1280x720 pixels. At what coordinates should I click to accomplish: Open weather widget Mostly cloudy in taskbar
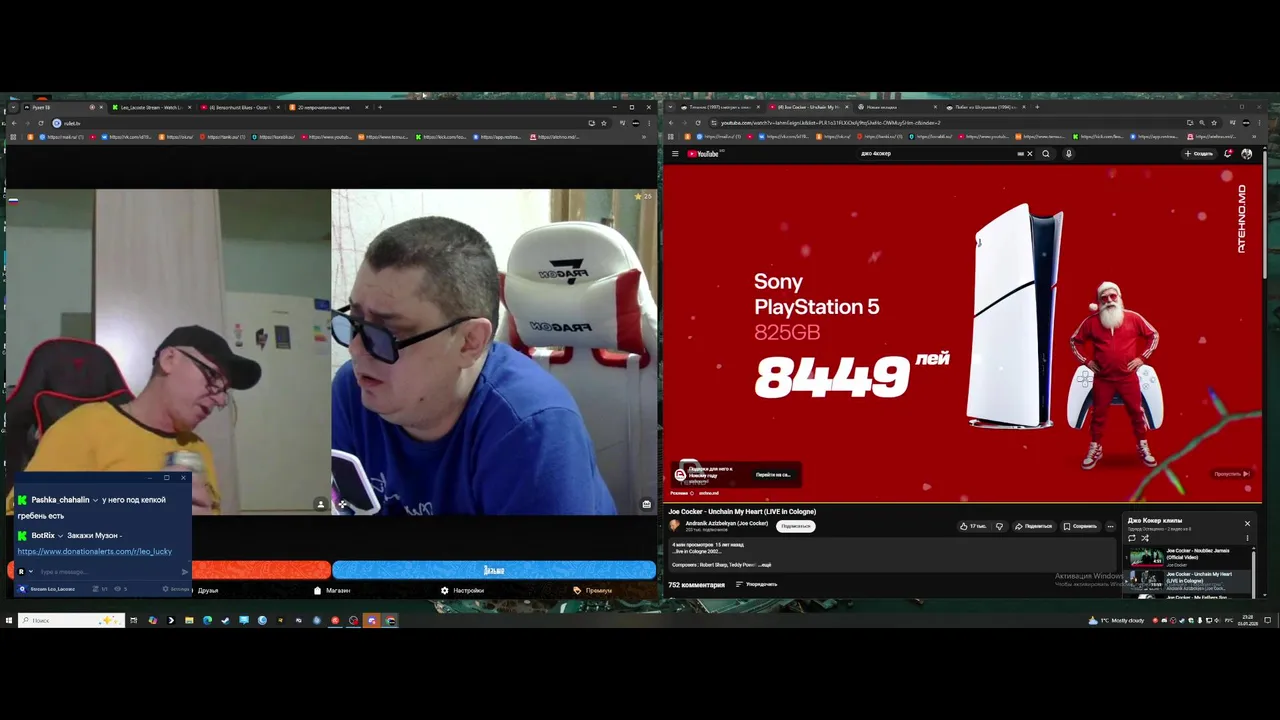(x=1118, y=620)
